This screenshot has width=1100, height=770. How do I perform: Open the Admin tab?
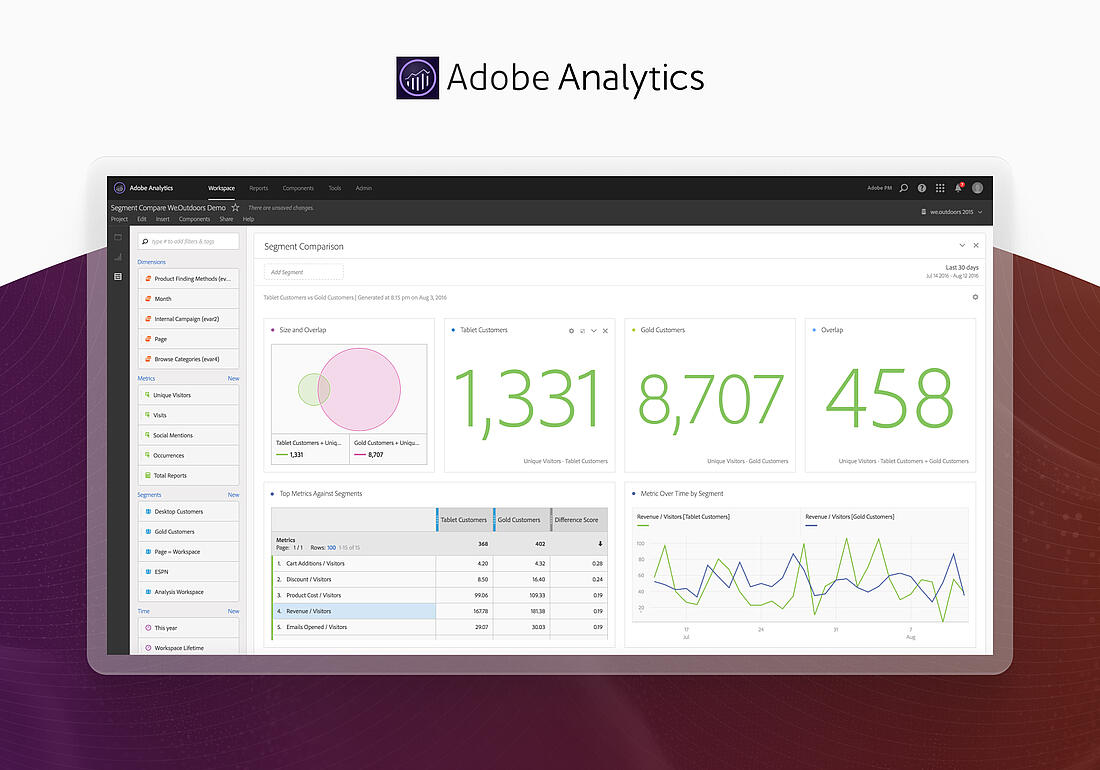click(x=363, y=188)
